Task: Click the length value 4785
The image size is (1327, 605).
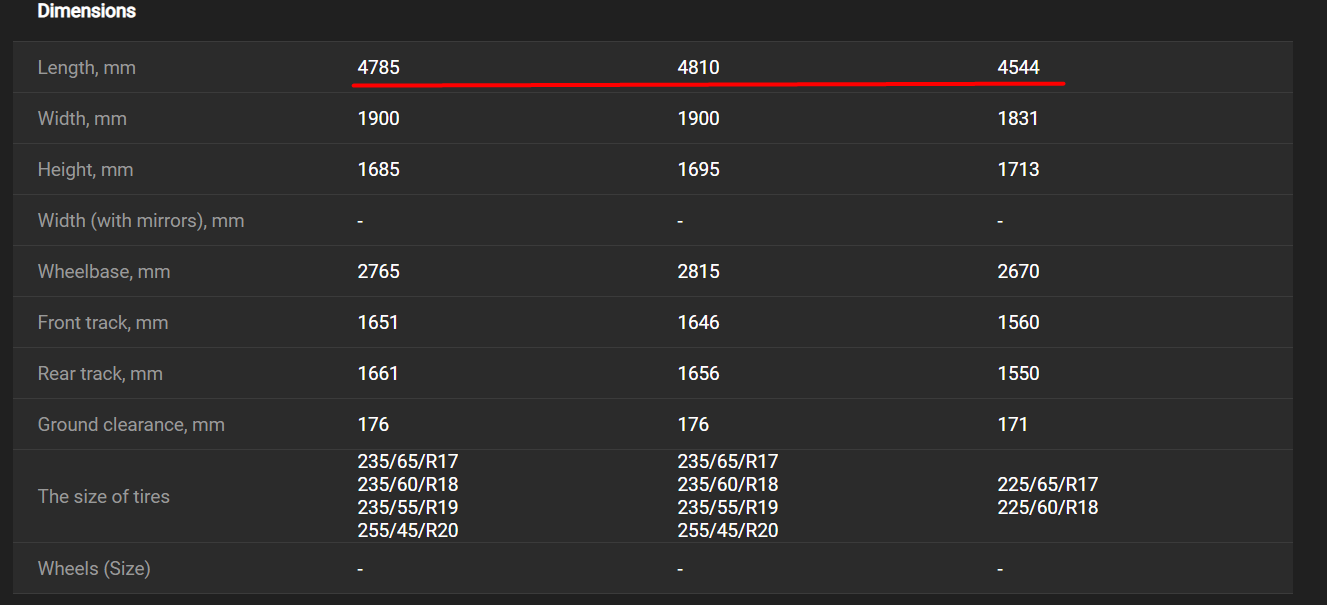Action: pyautogui.click(x=379, y=68)
